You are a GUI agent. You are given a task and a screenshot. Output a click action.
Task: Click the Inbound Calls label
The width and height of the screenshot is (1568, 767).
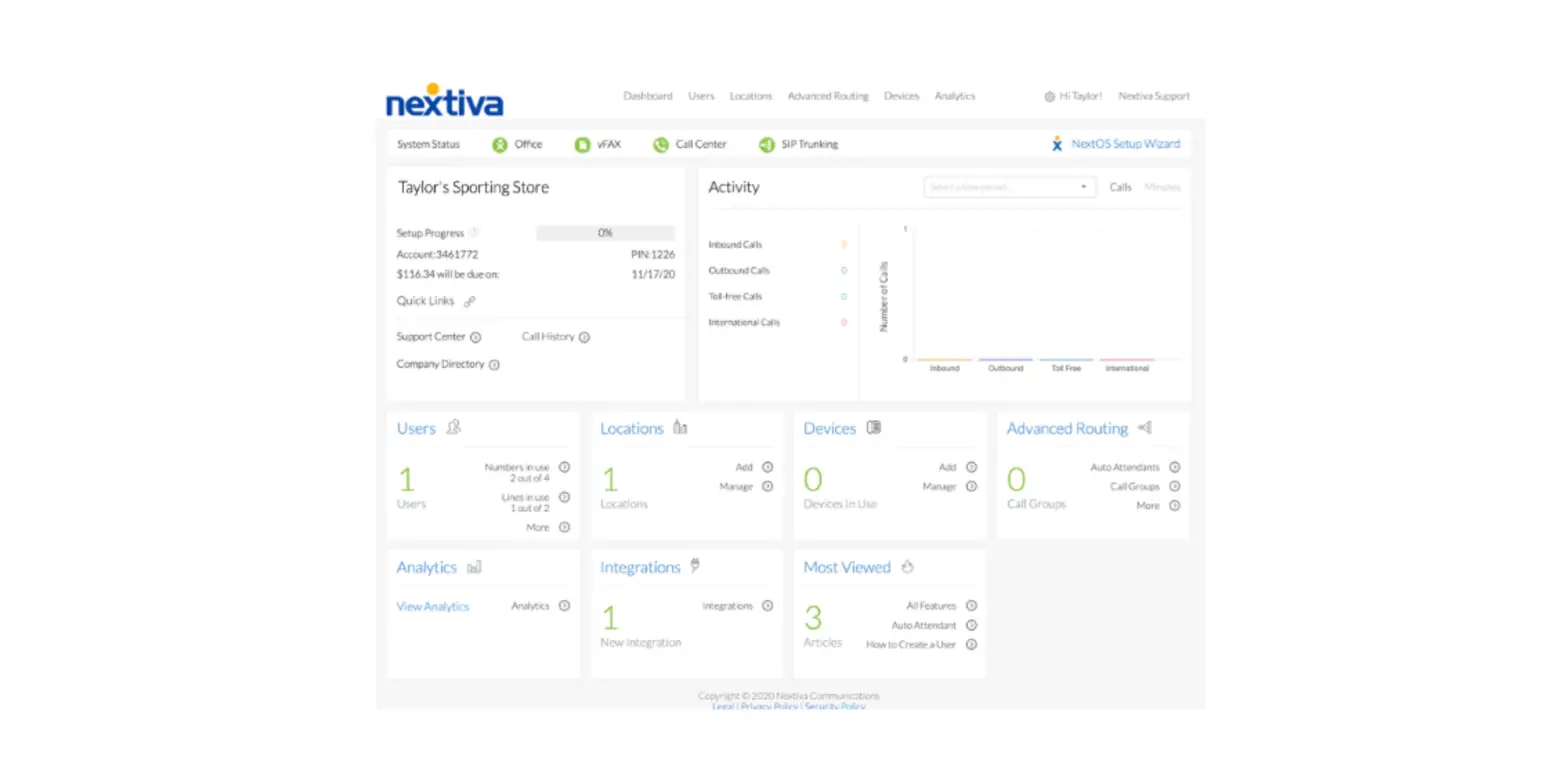click(x=735, y=245)
